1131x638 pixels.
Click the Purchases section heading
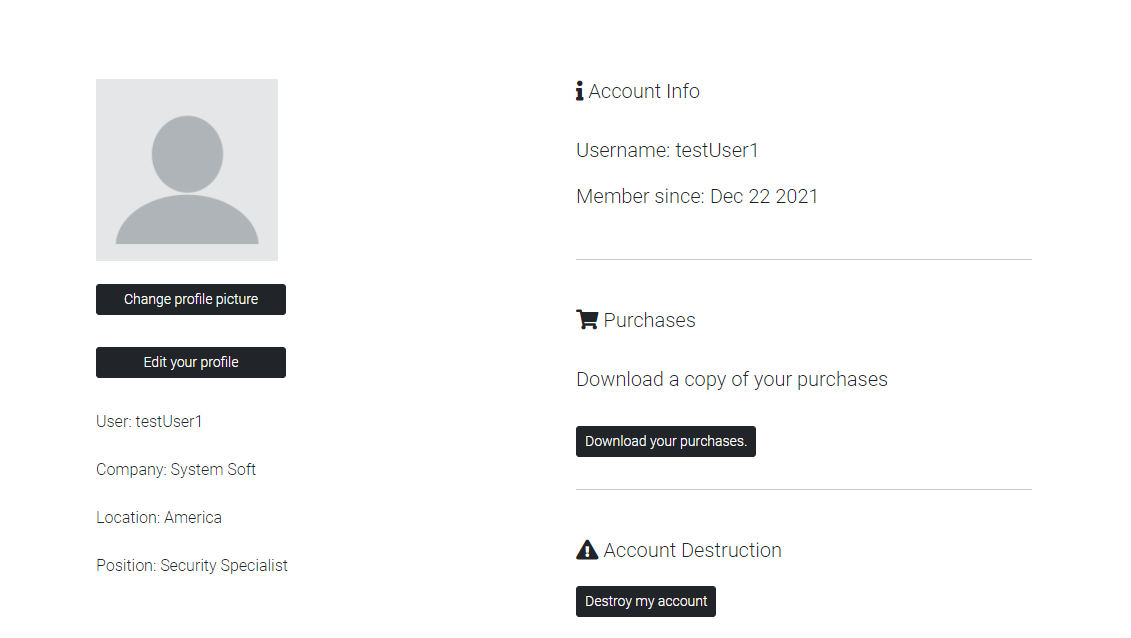pos(650,320)
